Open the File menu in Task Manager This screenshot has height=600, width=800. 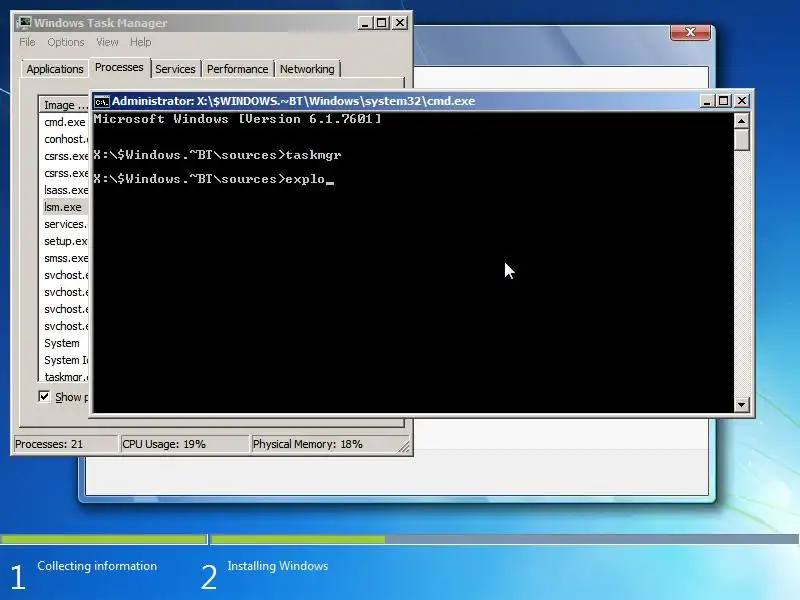(27, 42)
